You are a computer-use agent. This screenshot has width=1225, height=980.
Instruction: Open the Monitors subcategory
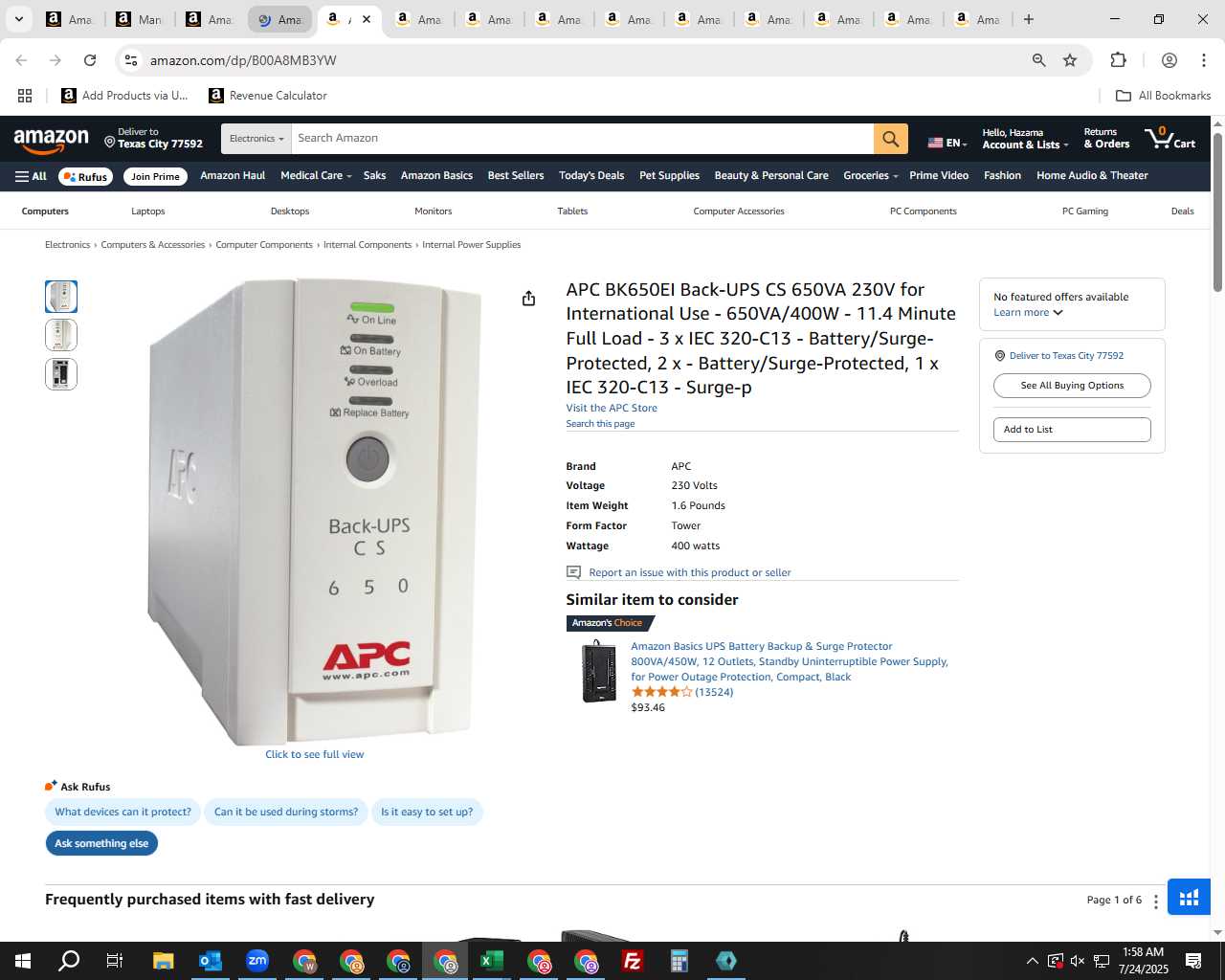[434, 211]
